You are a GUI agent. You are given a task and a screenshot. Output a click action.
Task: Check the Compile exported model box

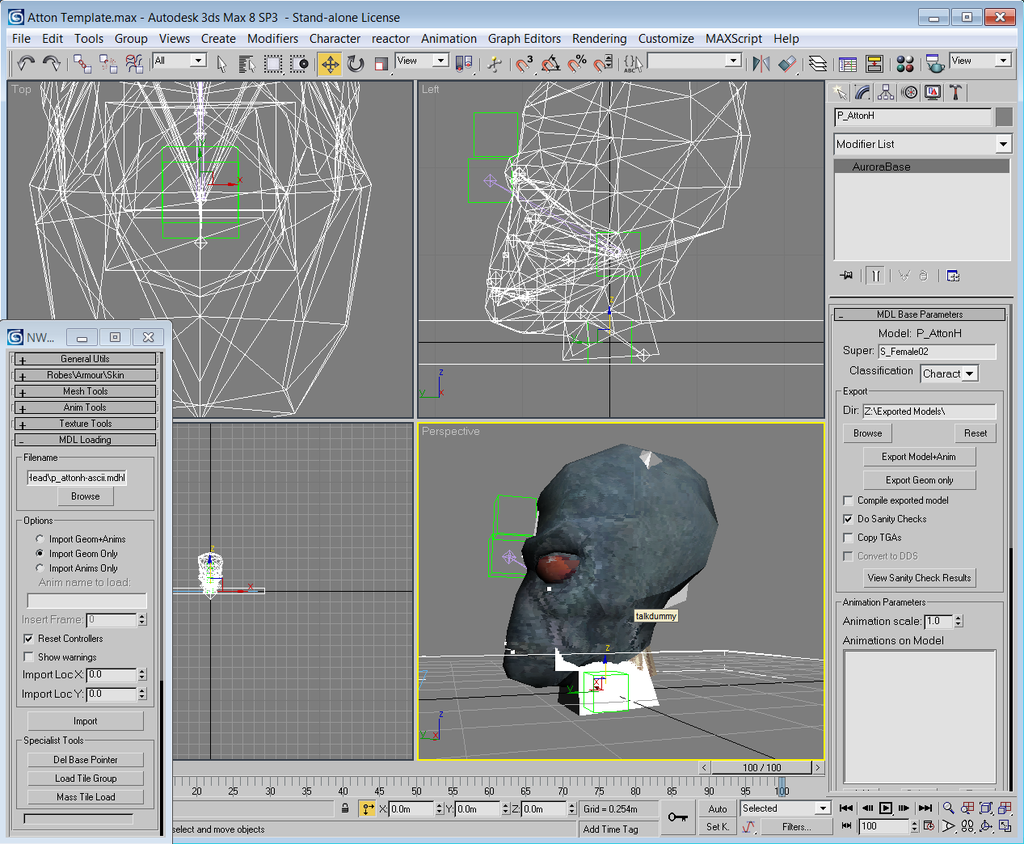(x=848, y=500)
